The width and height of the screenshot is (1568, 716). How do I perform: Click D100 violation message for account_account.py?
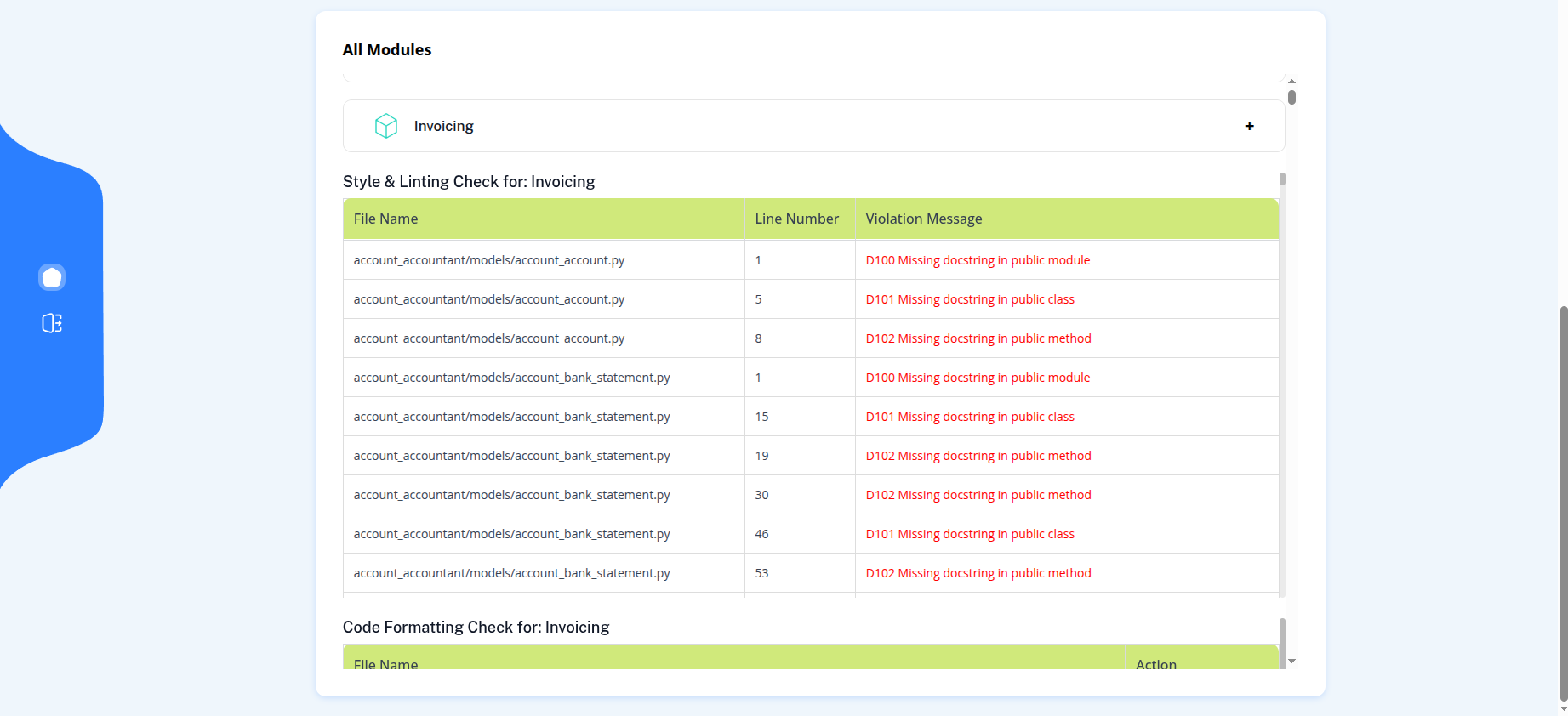(978, 260)
